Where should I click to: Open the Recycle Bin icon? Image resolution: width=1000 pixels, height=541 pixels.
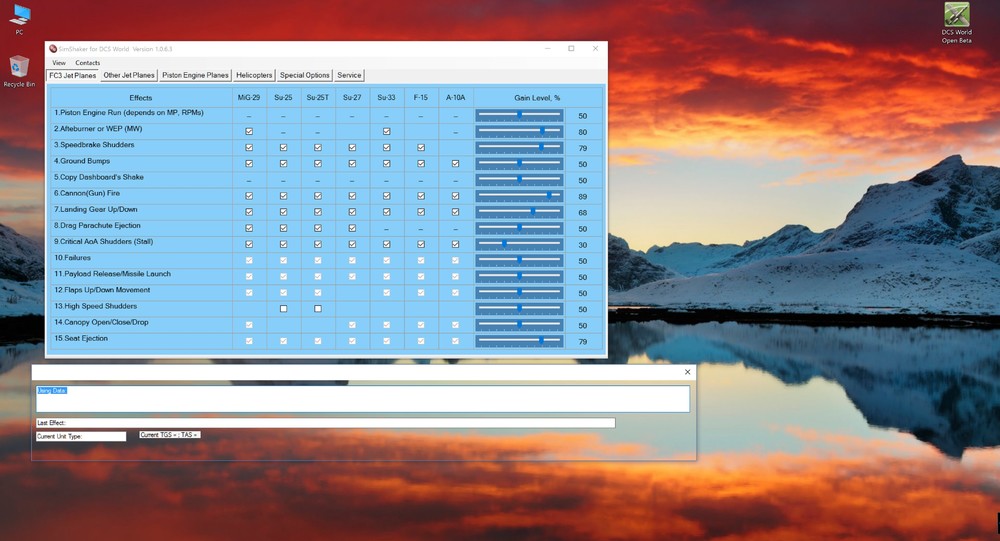pyautogui.click(x=19, y=71)
